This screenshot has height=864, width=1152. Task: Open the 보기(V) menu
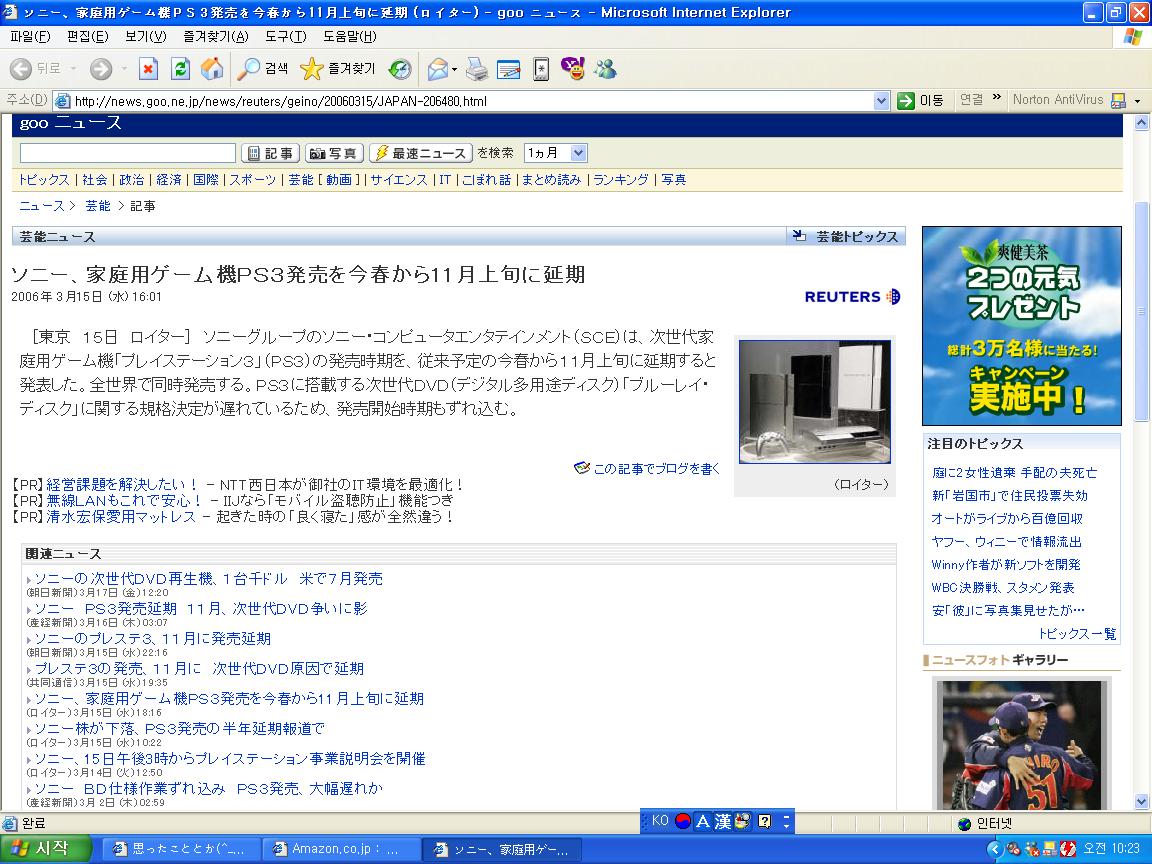tap(145, 37)
